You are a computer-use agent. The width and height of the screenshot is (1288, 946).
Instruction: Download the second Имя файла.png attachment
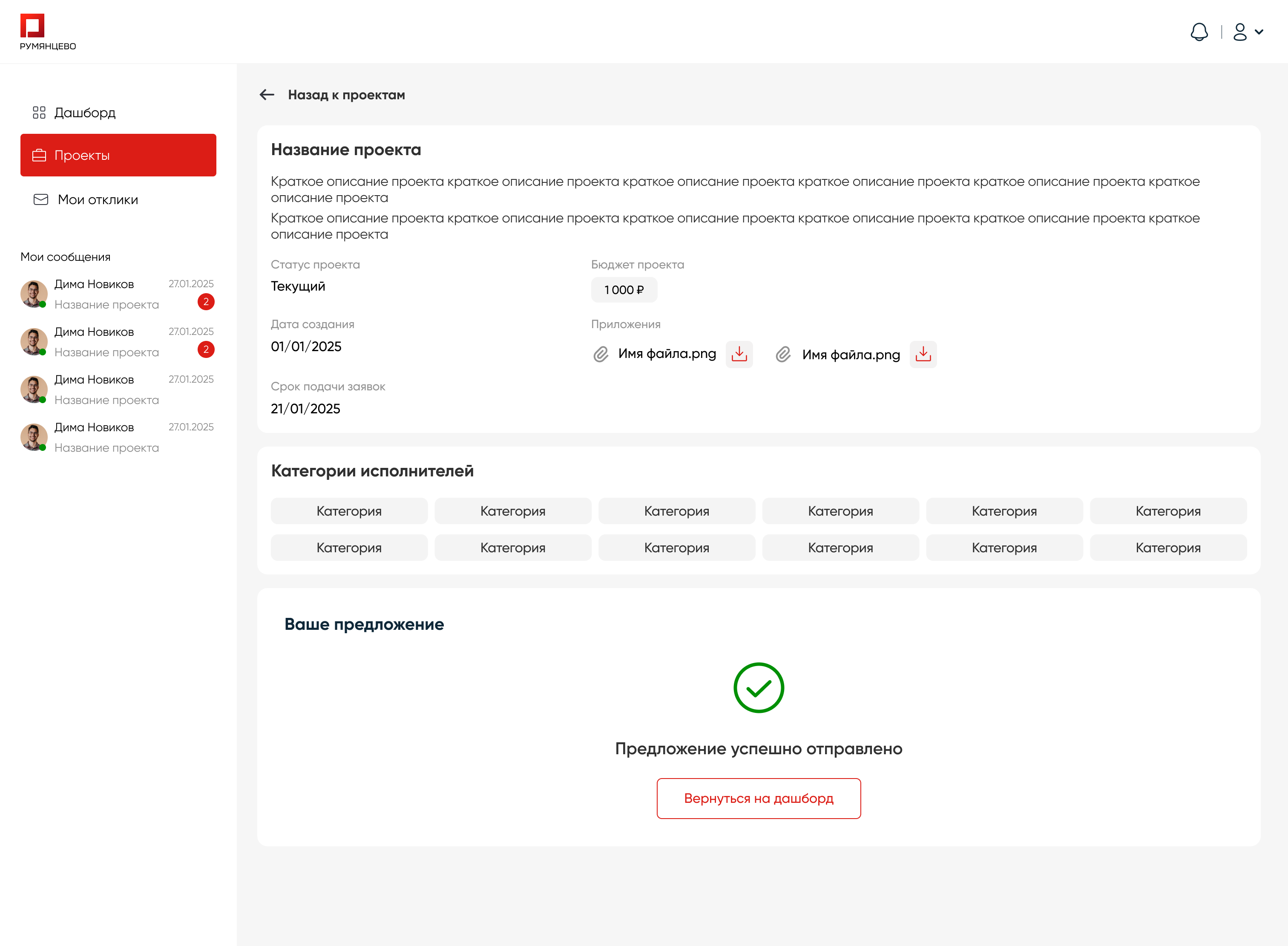pyautogui.click(x=923, y=354)
